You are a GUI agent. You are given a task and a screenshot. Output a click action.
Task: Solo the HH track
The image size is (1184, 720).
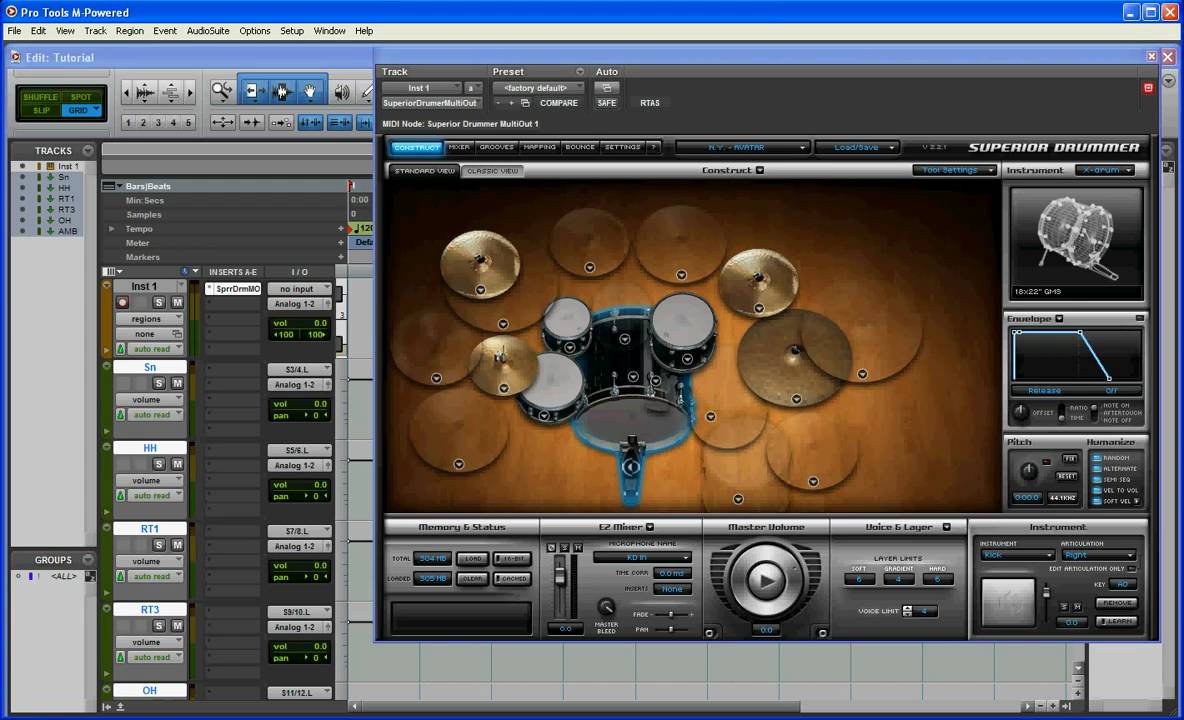pyautogui.click(x=159, y=464)
